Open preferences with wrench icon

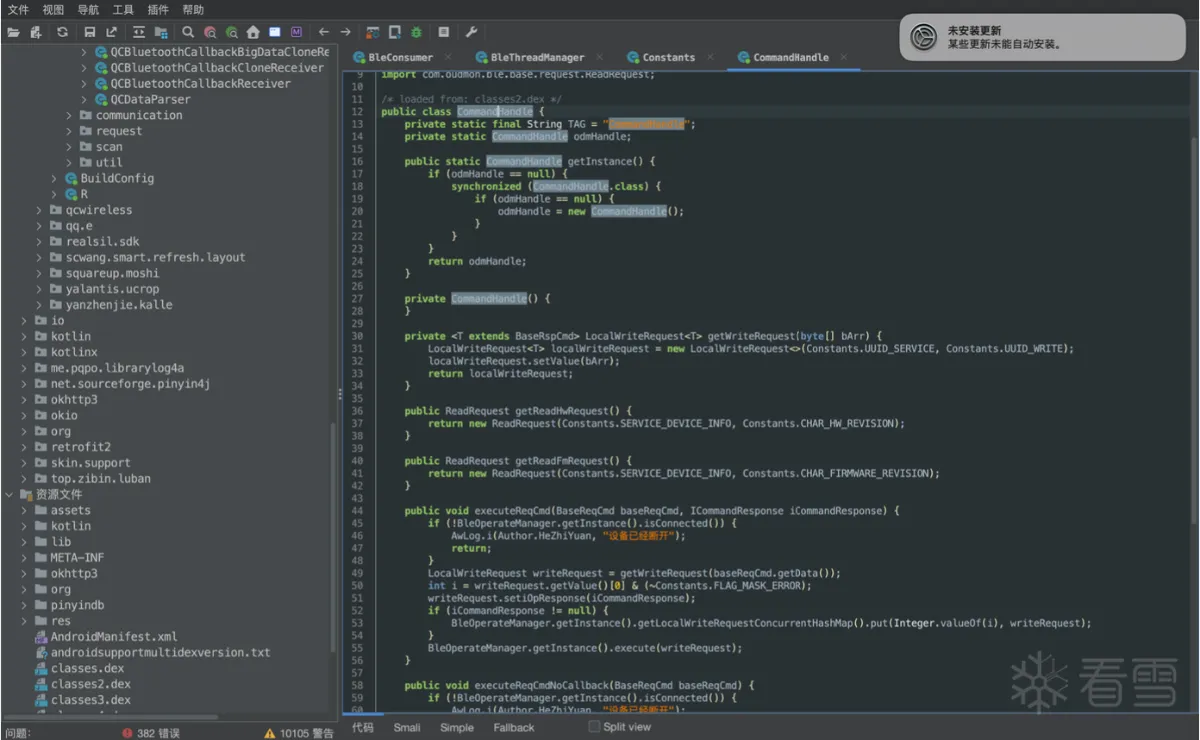[x=472, y=32]
